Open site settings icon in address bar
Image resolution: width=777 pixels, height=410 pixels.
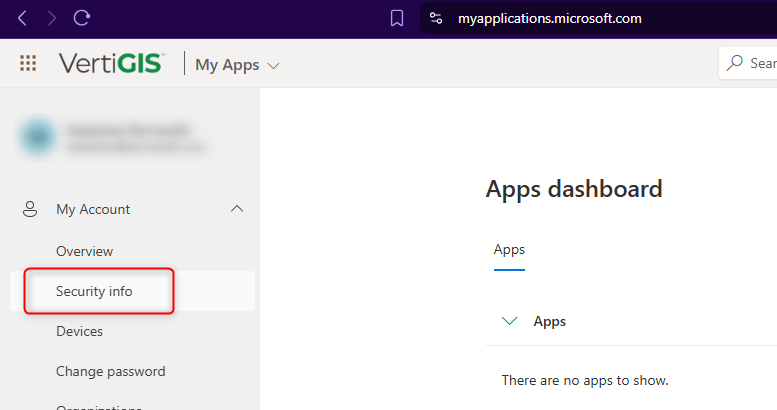point(436,18)
